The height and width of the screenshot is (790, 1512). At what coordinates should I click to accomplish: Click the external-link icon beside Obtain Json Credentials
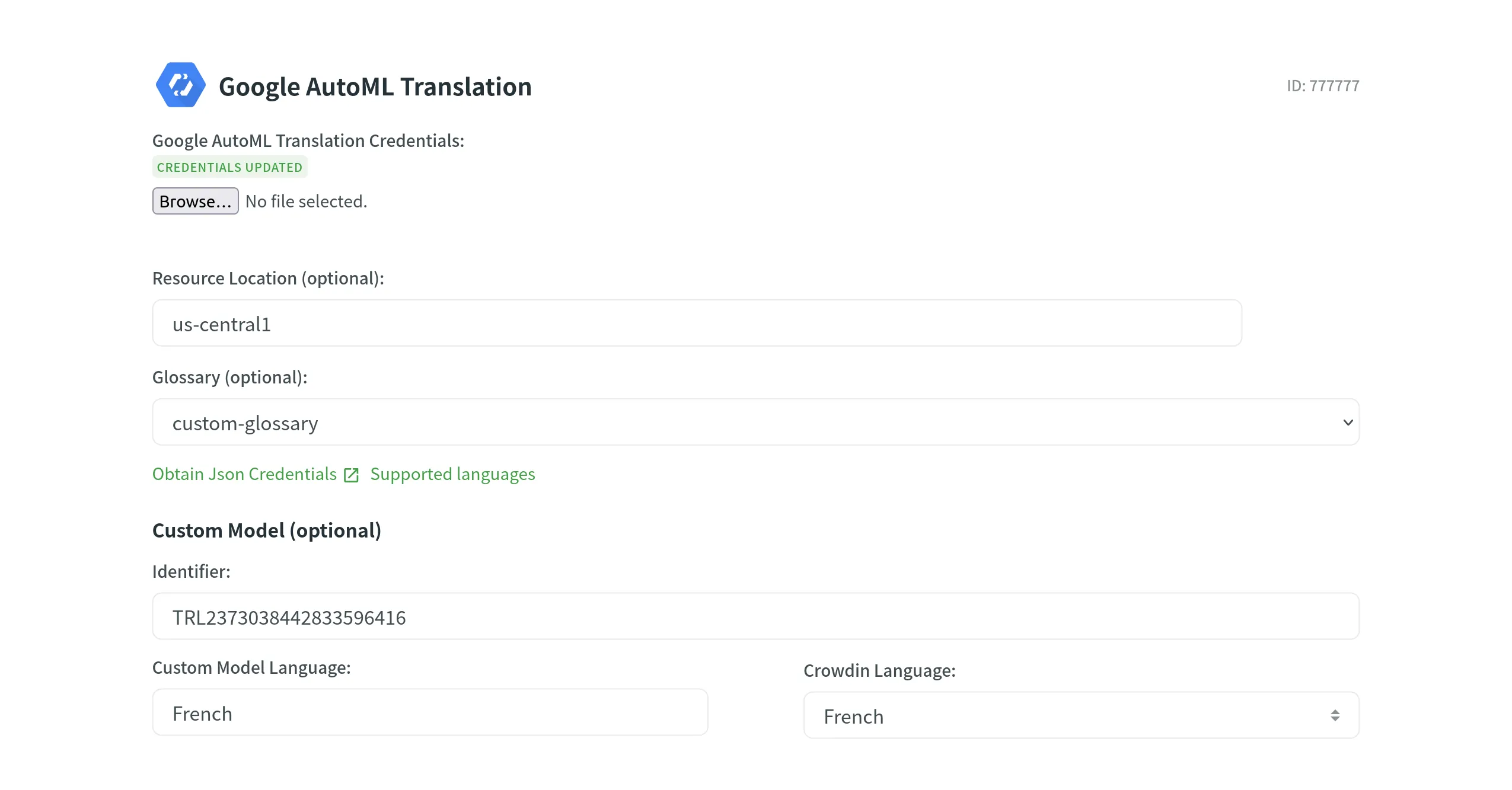click(352, 474)
